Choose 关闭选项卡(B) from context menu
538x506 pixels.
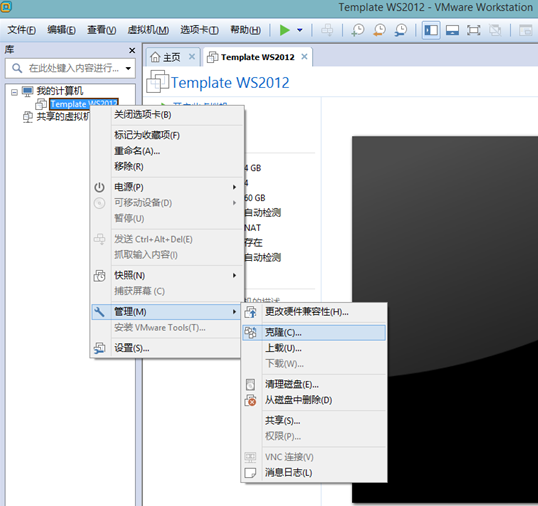click(167, 115)
